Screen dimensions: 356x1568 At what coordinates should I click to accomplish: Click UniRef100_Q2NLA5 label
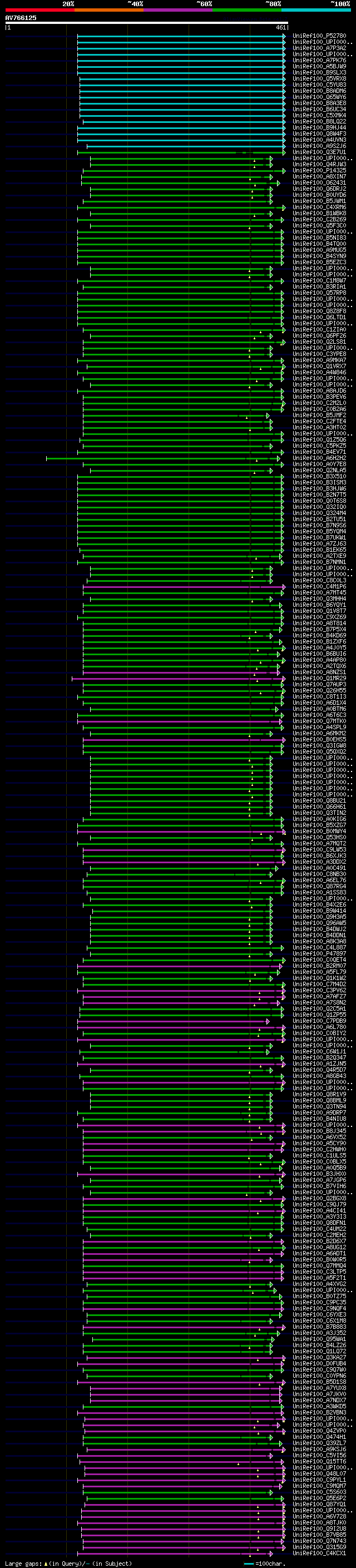[319, 471]
